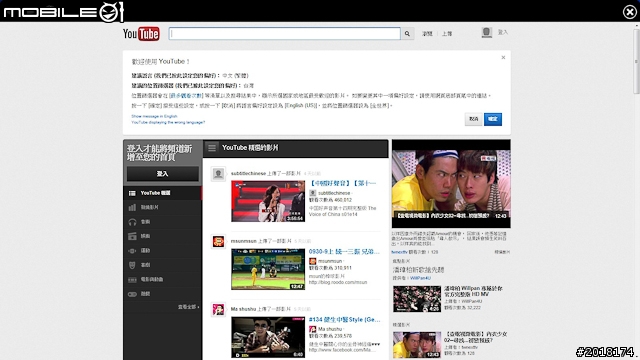
Task: Open the clapperboard entertainment category icon
Action: 132,236
